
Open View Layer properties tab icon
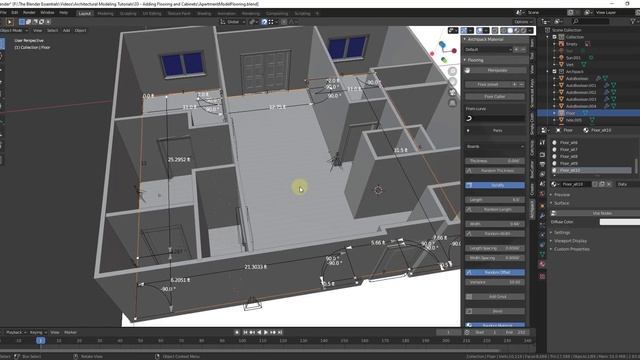(542, 174)
